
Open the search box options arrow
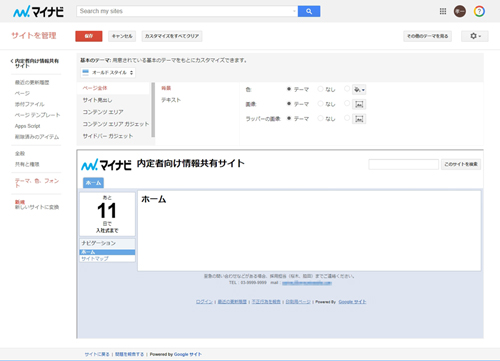[x=294, y=11]
